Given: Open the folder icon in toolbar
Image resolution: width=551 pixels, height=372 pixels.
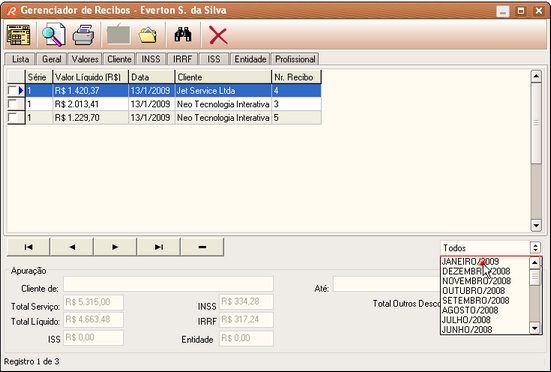Looking at the screenshot, I should (x=148, y=35).
